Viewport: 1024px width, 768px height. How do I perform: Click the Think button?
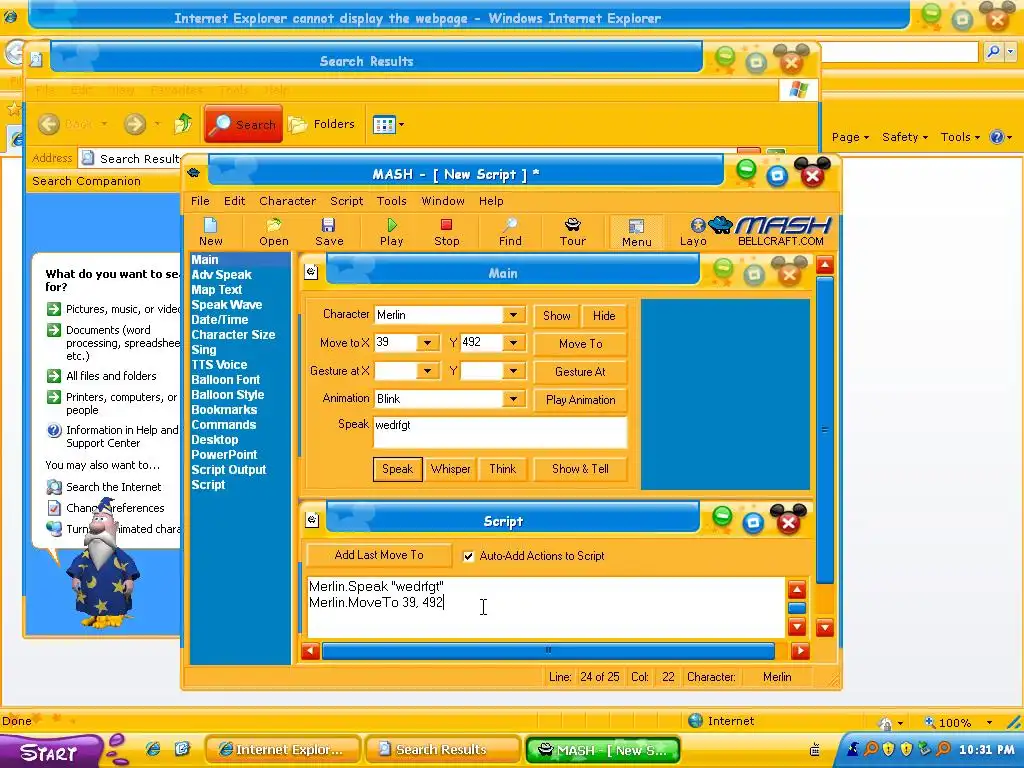(x=502, y=469)
